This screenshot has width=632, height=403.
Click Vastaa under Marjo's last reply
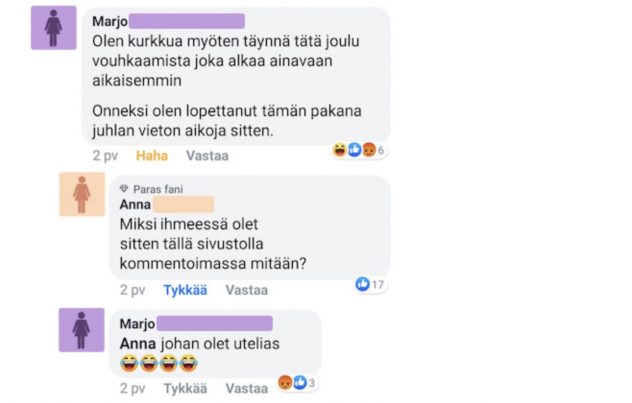coord(246,388)
